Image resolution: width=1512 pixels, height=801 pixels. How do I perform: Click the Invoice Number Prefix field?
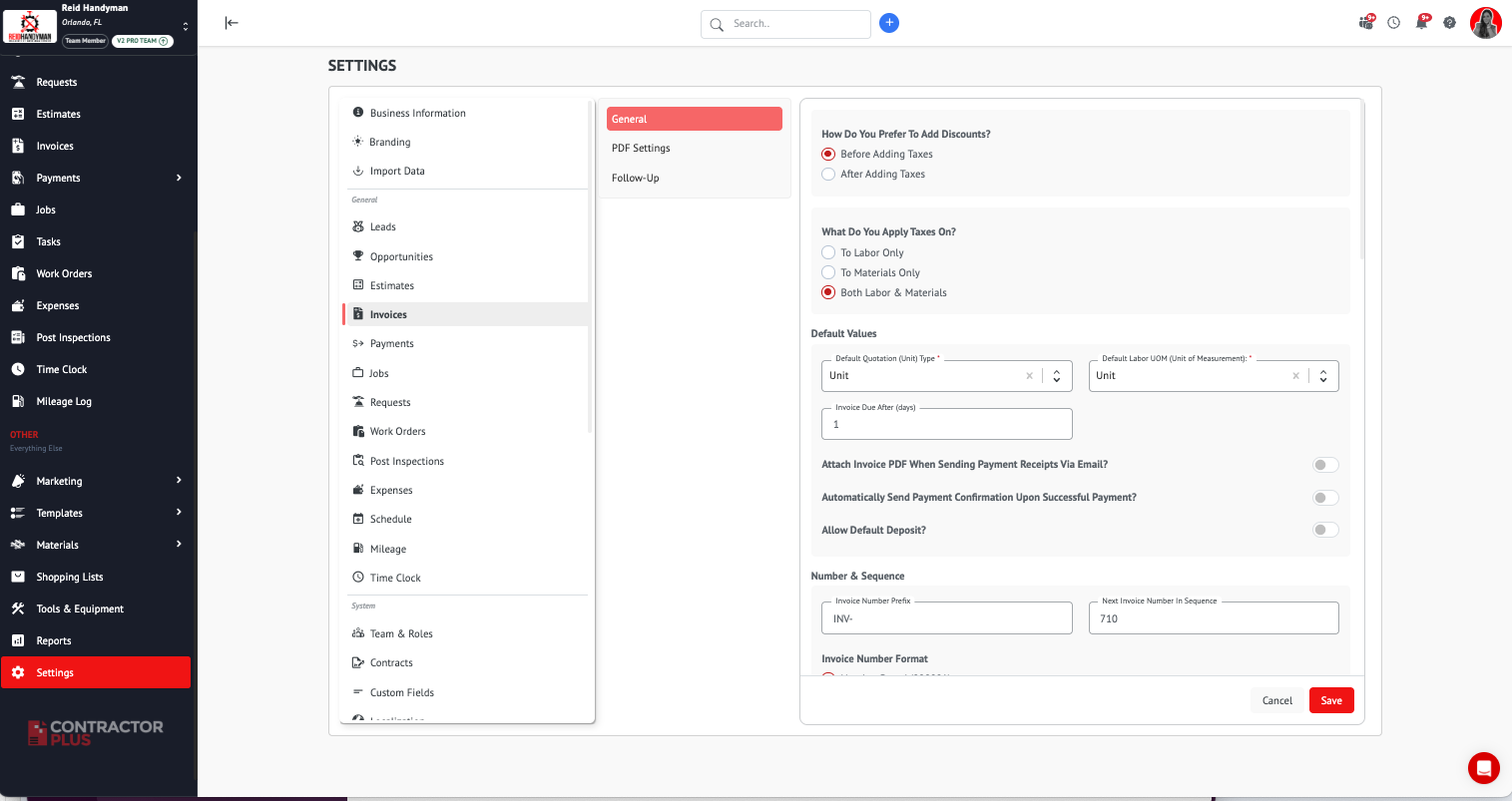[x=946, y=619]
